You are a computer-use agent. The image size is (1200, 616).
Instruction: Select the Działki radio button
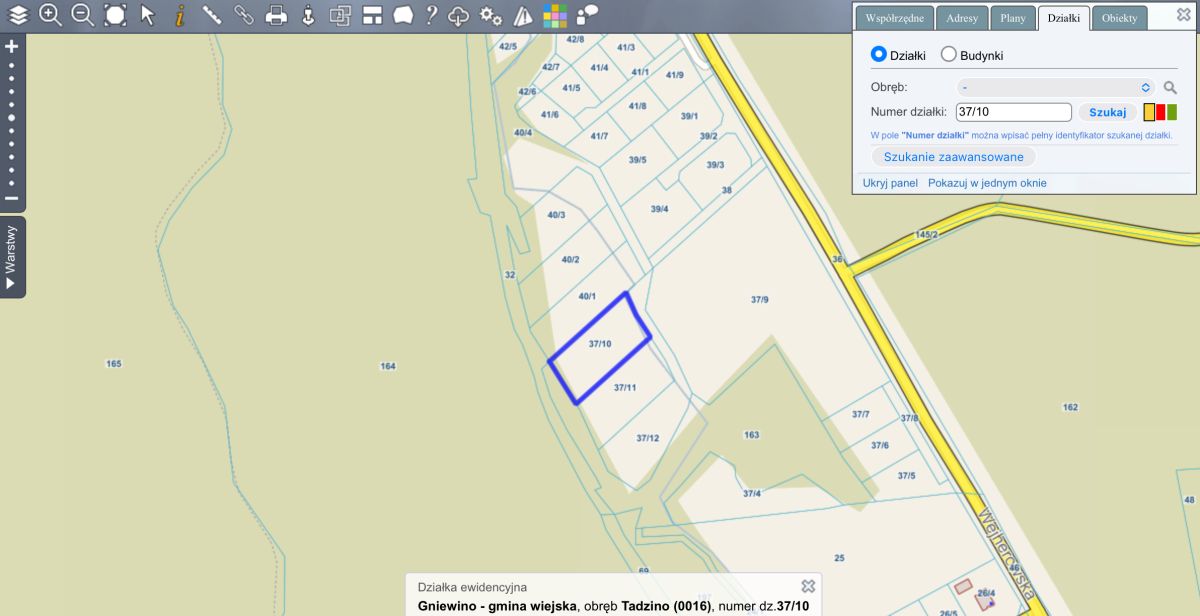(x=879, y=55)
